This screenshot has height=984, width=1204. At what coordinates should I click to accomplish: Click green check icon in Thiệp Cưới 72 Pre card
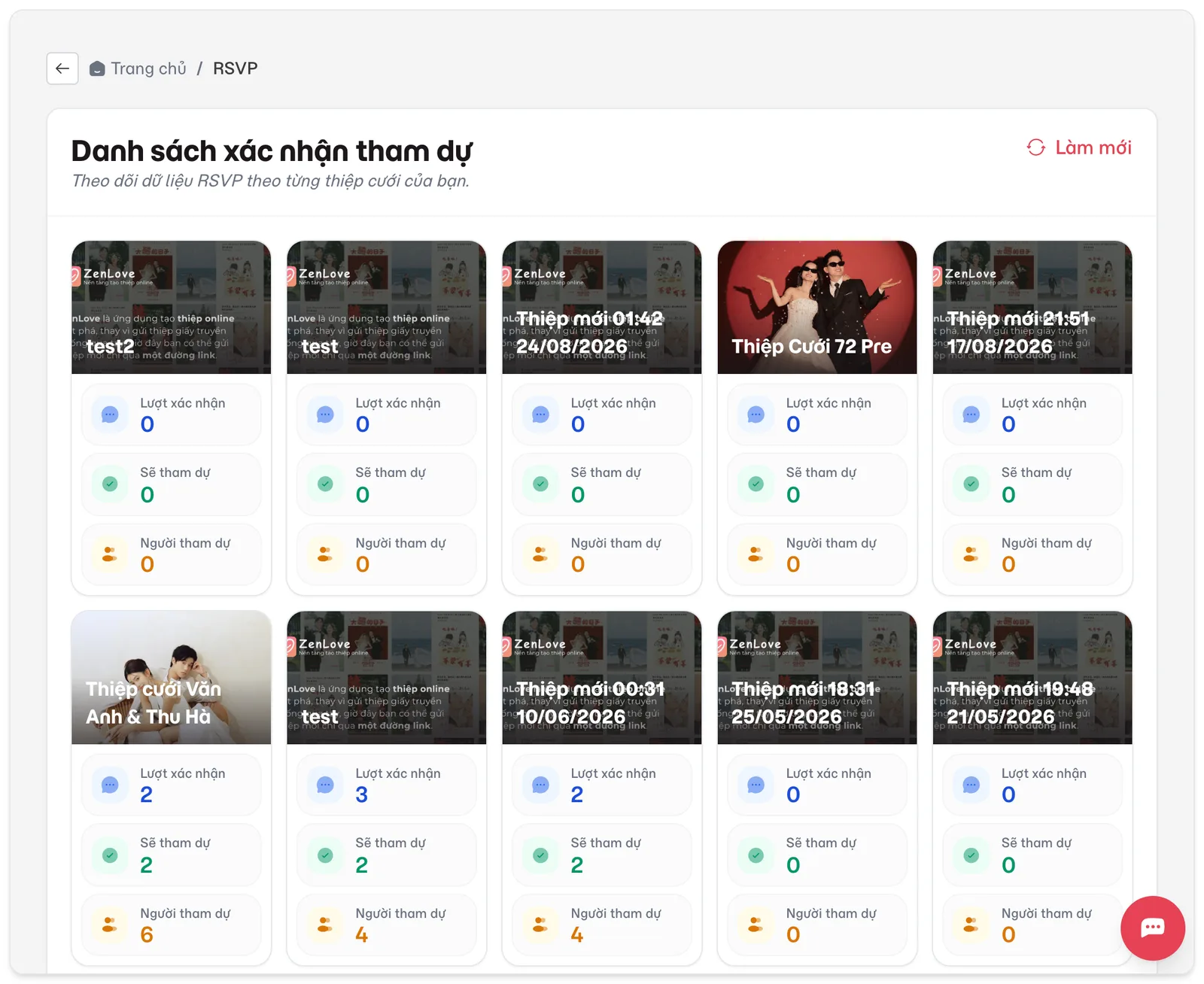(756, 484)
